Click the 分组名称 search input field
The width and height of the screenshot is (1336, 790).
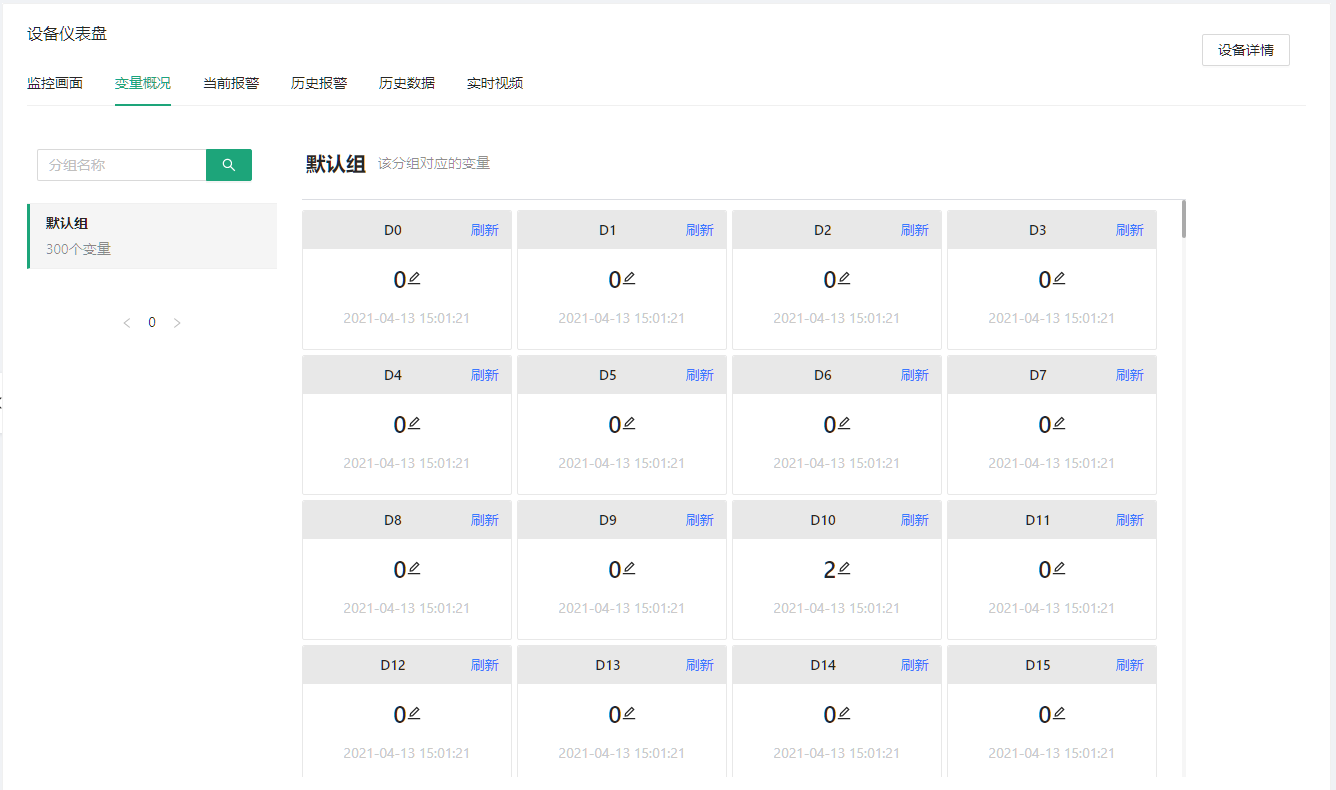point(122,165)
